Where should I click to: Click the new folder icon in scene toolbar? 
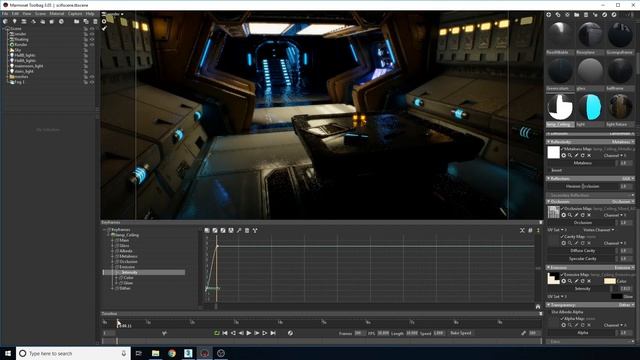click(76, 21)
